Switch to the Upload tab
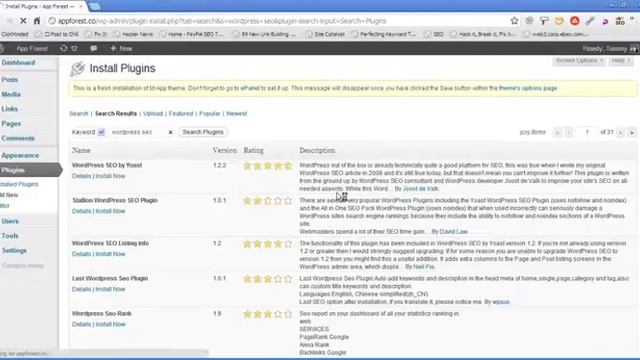 (153, 113)
